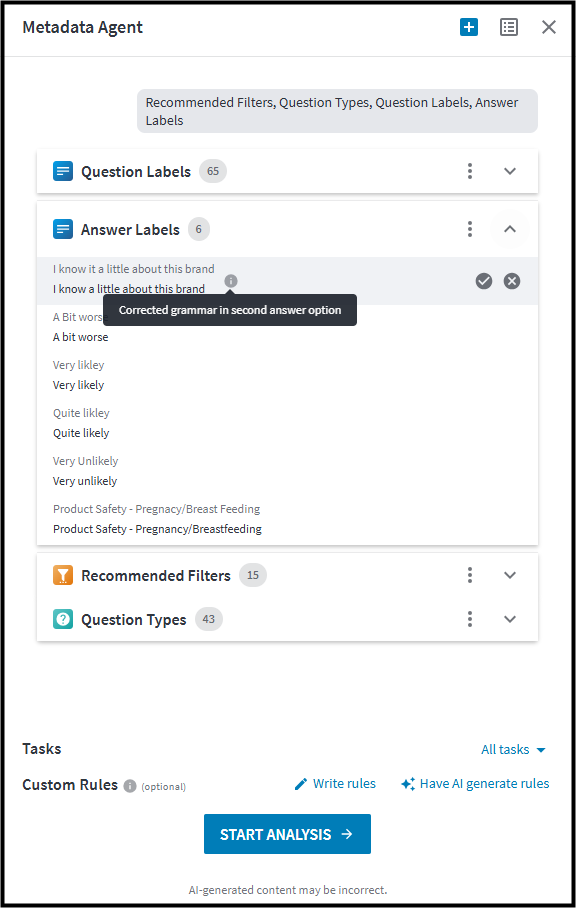Expand the Question Types section
This screenshot has height=908, width=576.
[x=509, y=619]
